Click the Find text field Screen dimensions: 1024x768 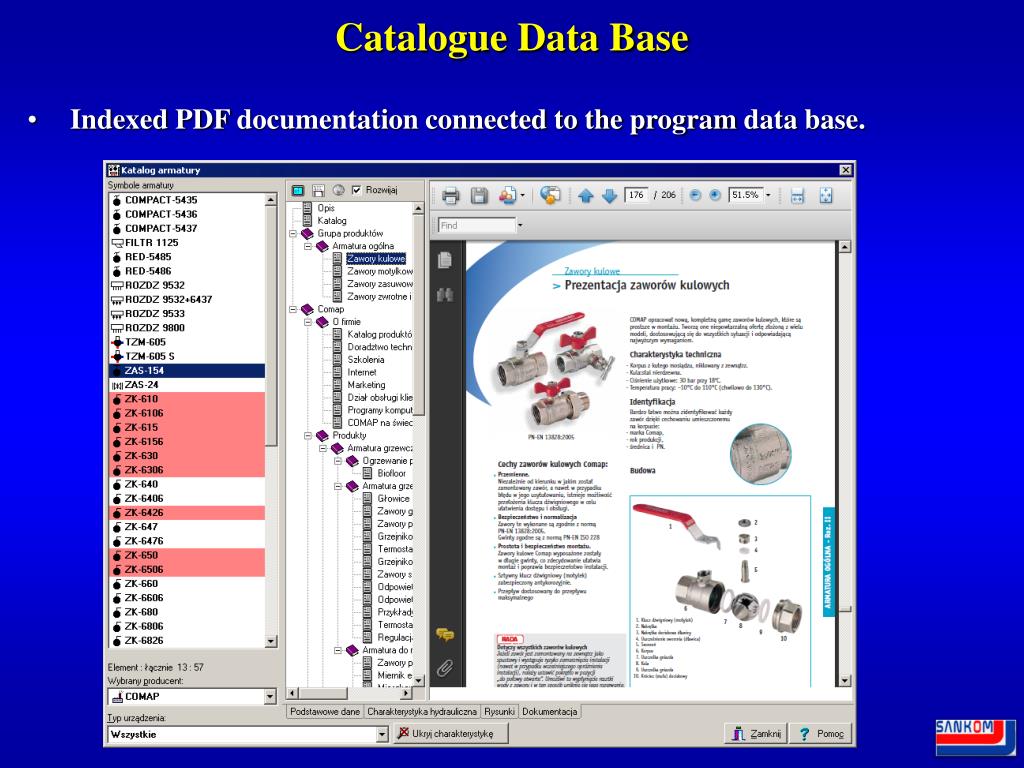477,225
